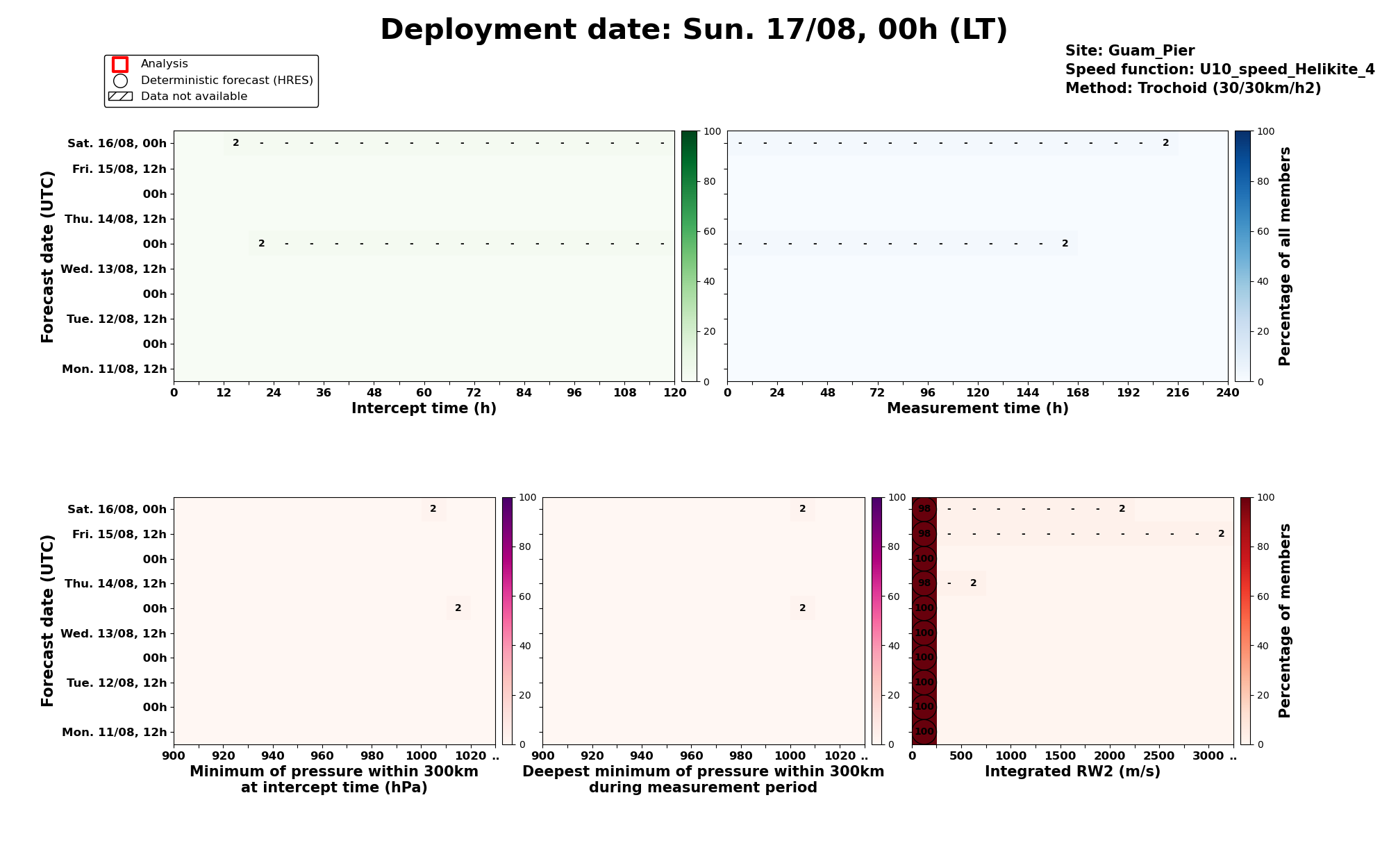Click the 'Analysis' legend text

point(165,64)
